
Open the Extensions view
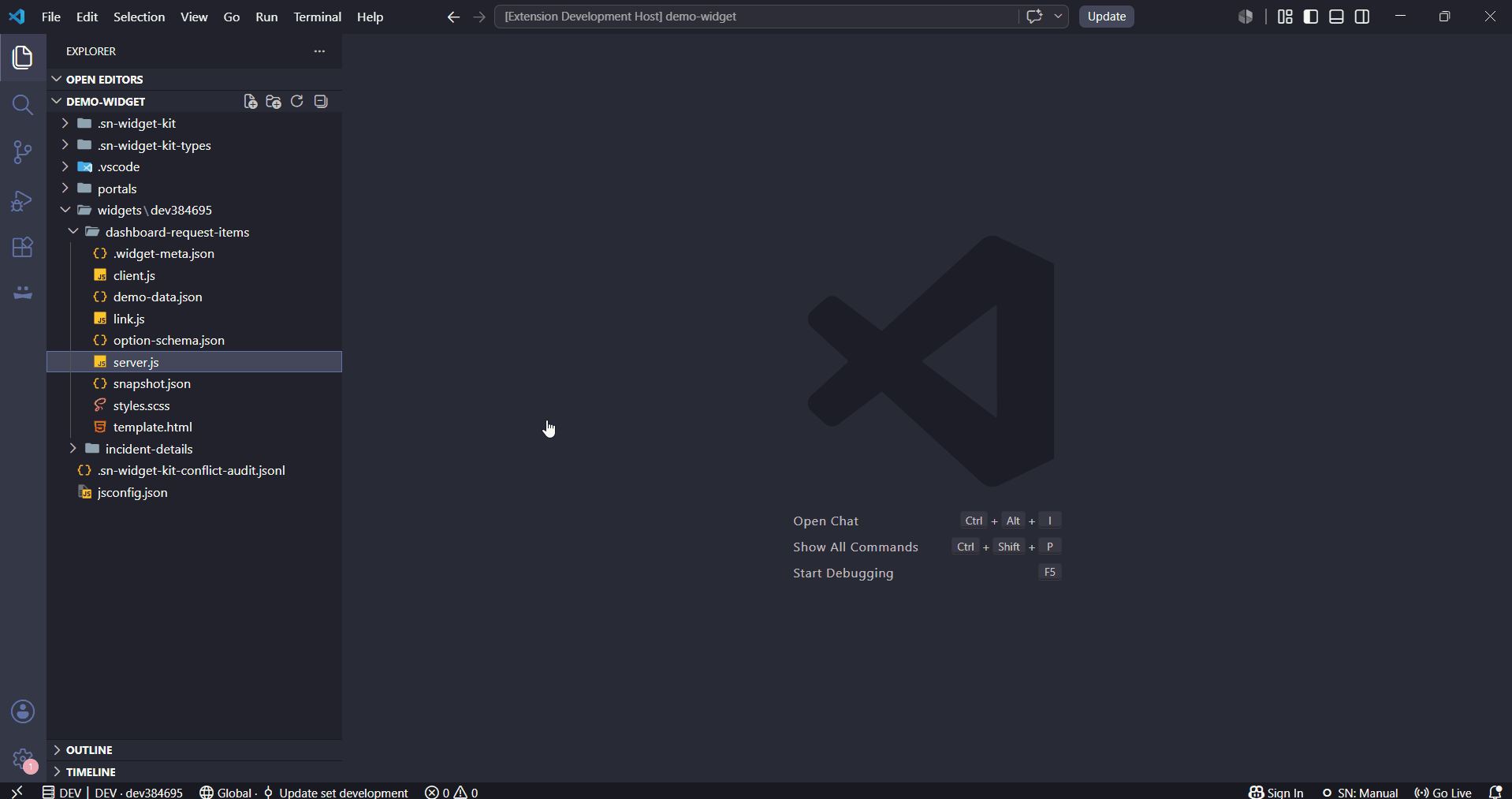click(23, 248)
